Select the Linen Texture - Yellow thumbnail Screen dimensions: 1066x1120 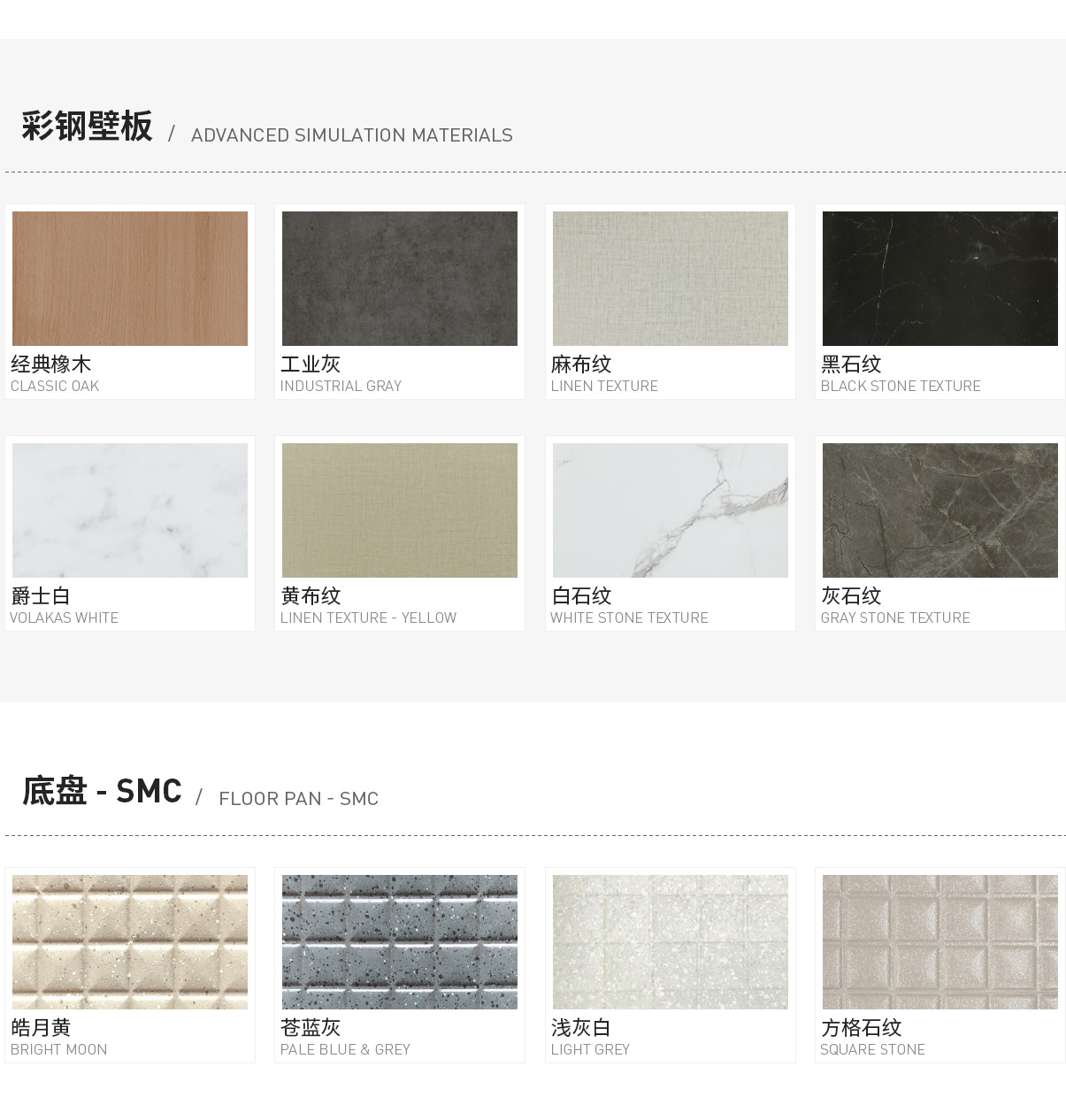(400, 510)
